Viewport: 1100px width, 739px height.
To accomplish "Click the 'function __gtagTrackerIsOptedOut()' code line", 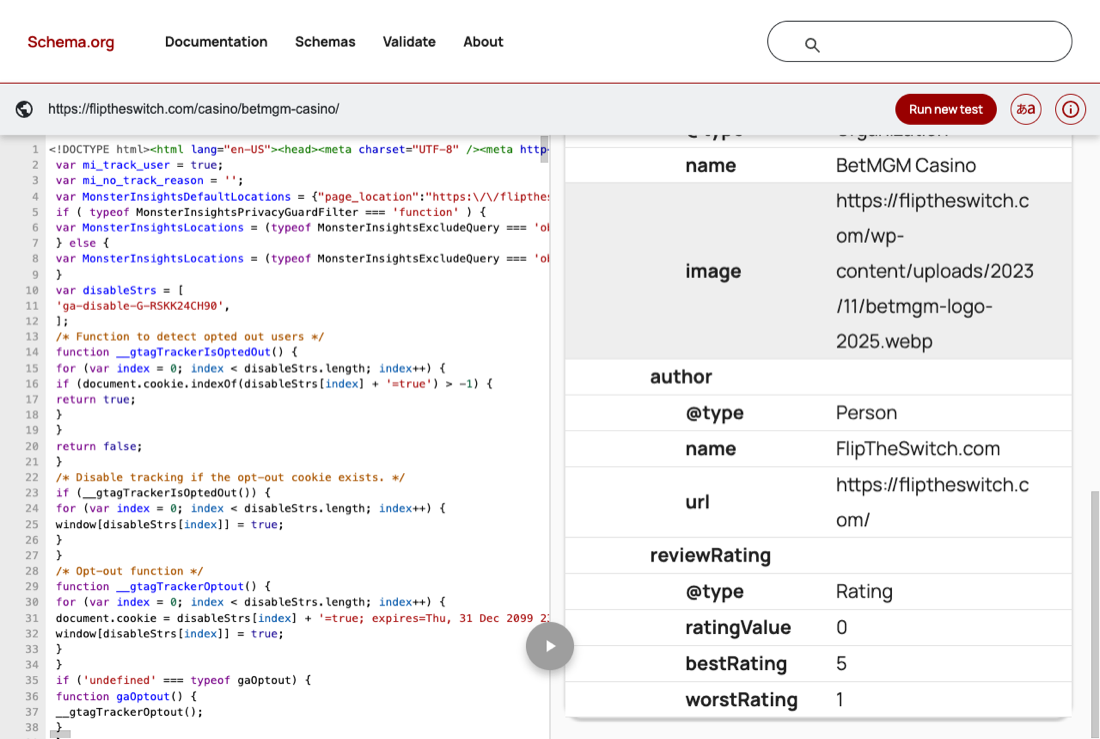I will pos(176,352).
